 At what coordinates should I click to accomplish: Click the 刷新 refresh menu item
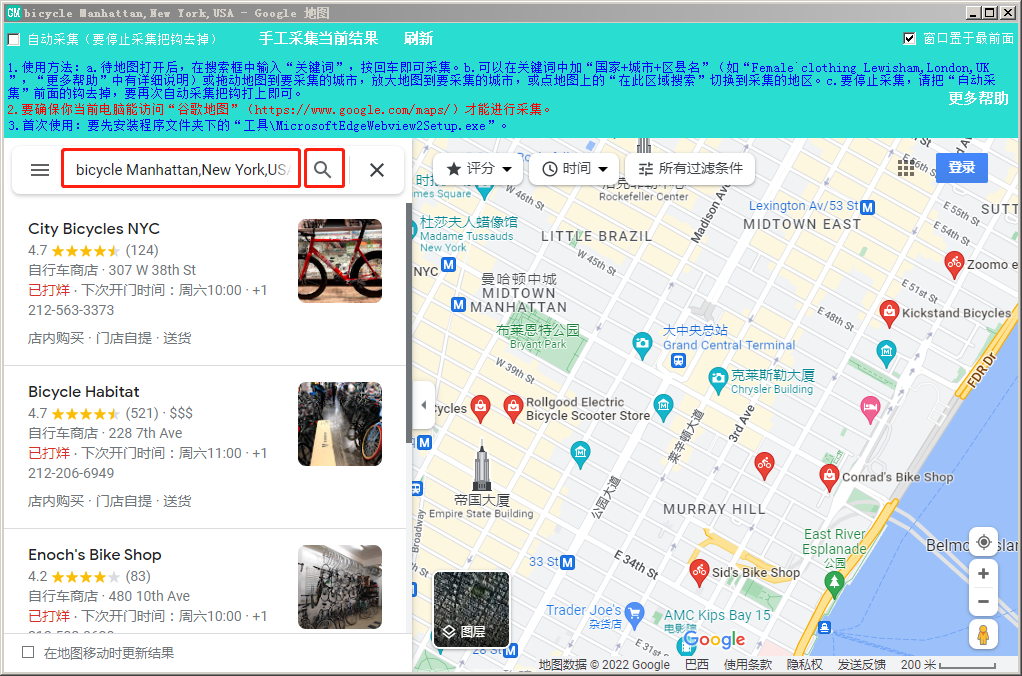[x=418, y=39]
